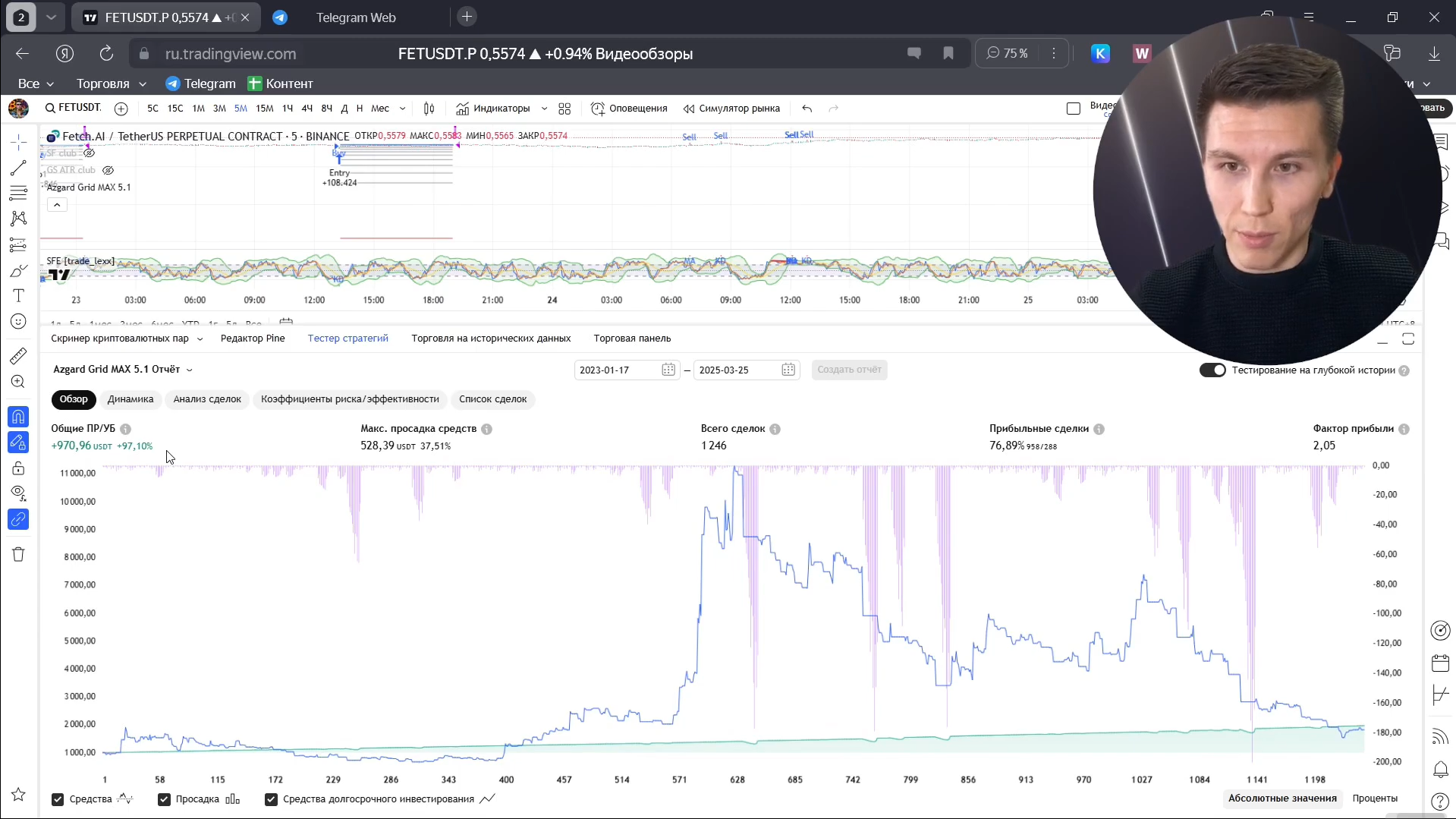
Task: Toggle stay in drawing mode
Action: 18,443
